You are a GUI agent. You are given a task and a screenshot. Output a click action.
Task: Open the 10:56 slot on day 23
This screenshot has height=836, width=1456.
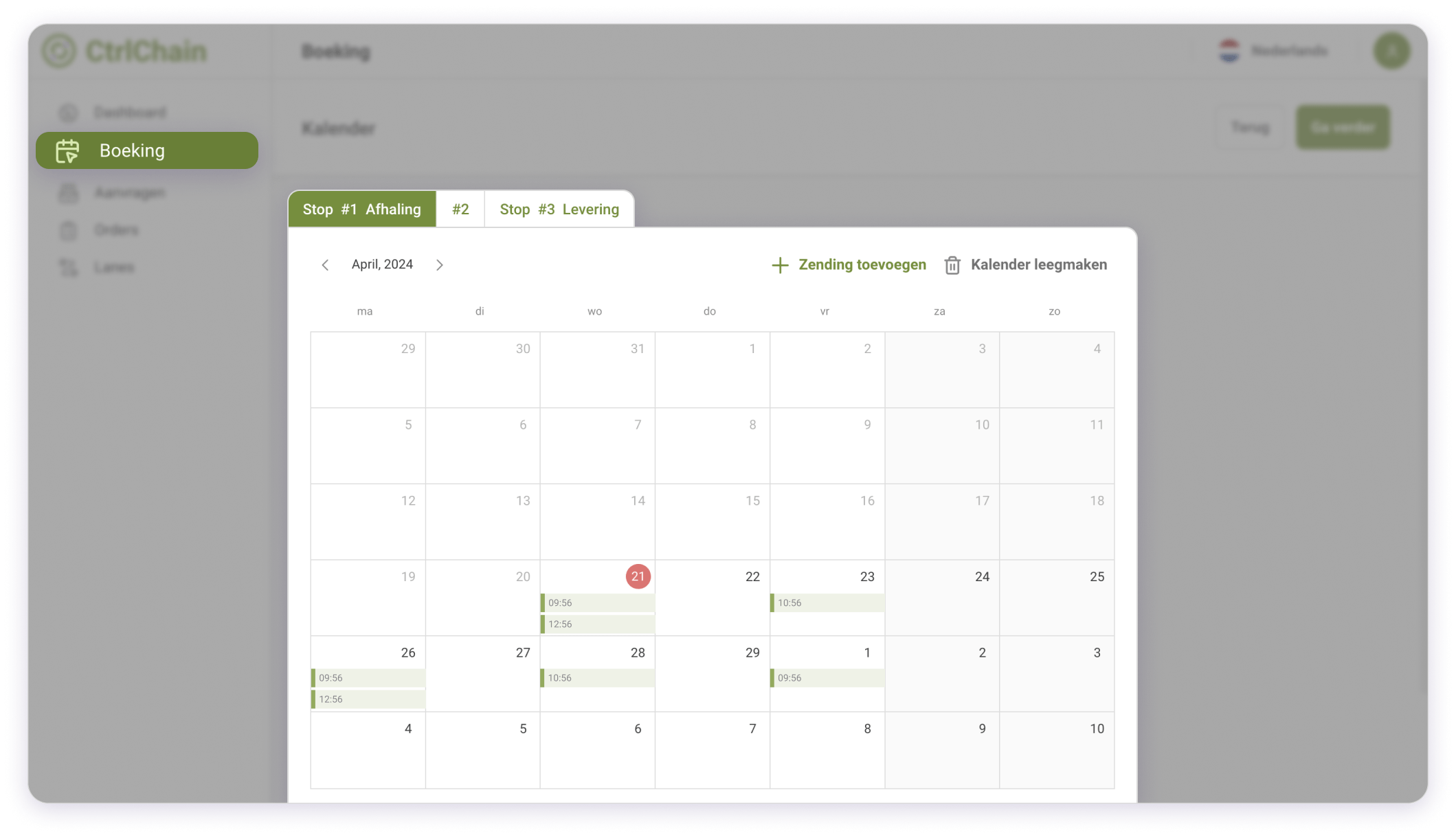point(827,603)
